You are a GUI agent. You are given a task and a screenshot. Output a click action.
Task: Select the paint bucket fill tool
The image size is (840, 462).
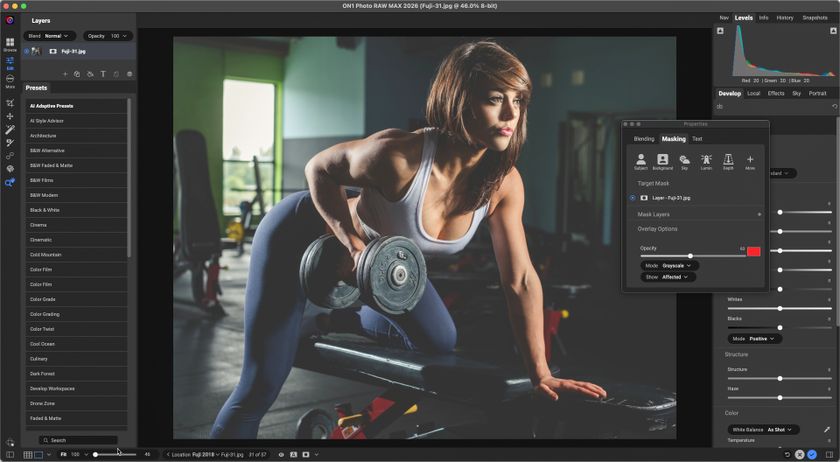[10, 169]
